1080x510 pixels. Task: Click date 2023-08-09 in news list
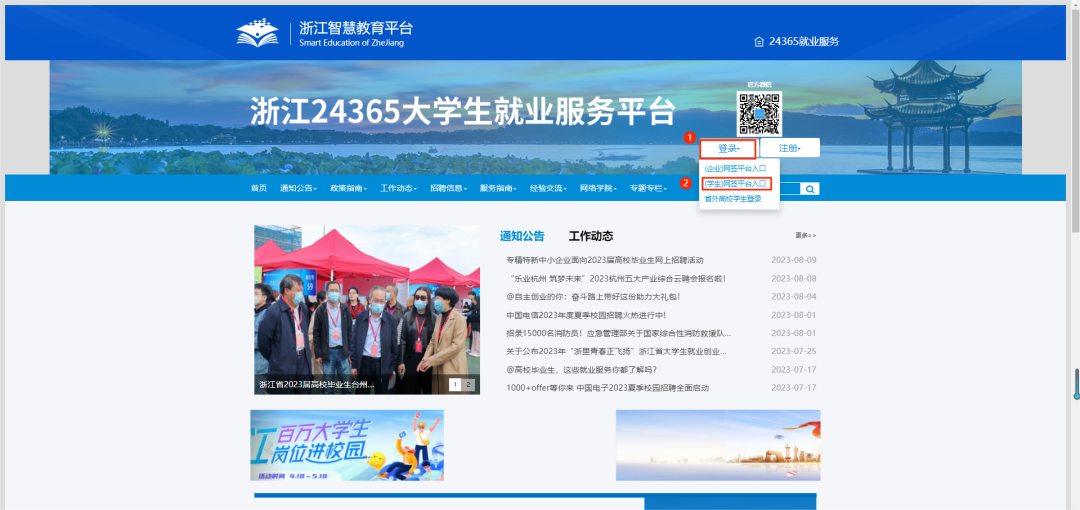click(x=793, y=260)
